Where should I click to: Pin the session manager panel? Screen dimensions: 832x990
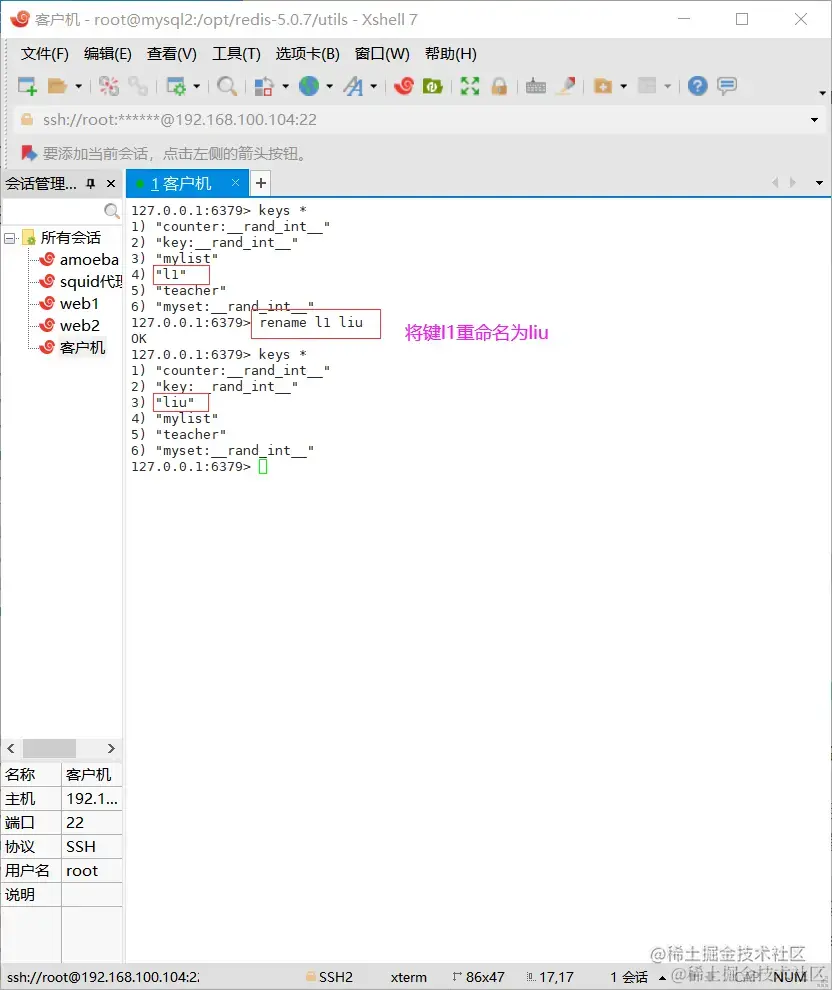click(91, 184)
